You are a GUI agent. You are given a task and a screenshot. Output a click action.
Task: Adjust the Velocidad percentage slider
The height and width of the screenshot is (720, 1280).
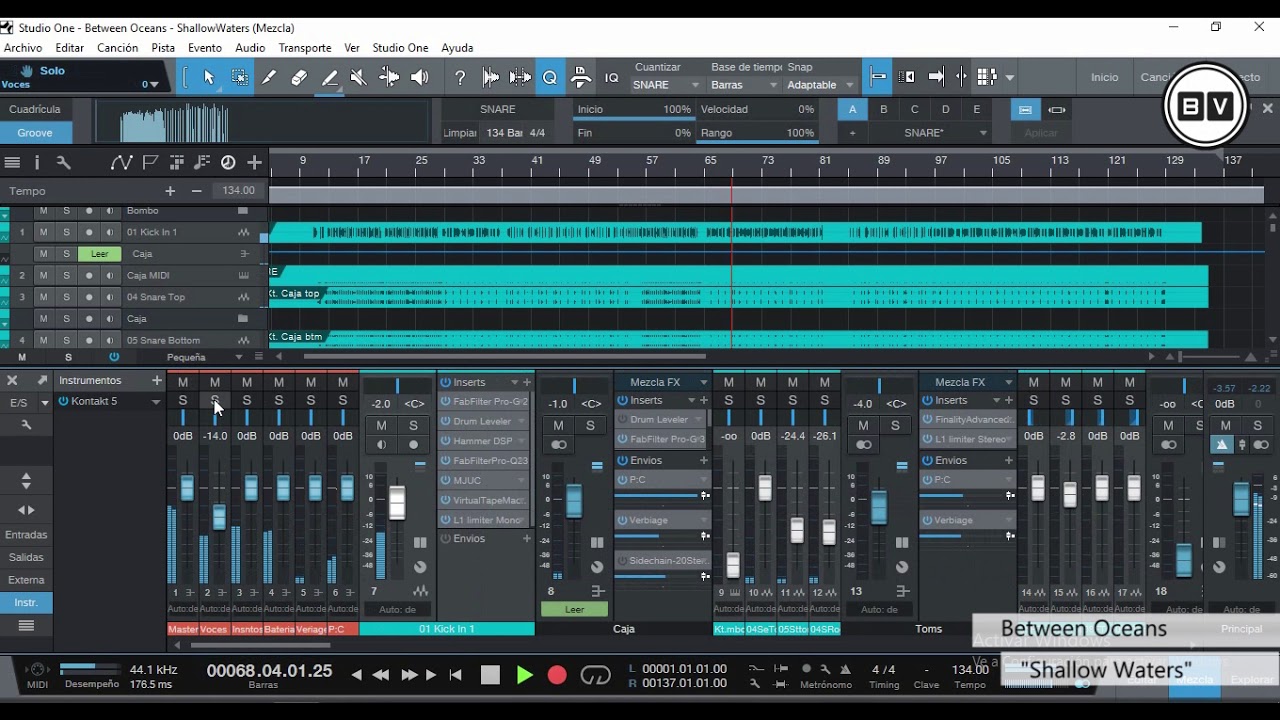(757, 109)
